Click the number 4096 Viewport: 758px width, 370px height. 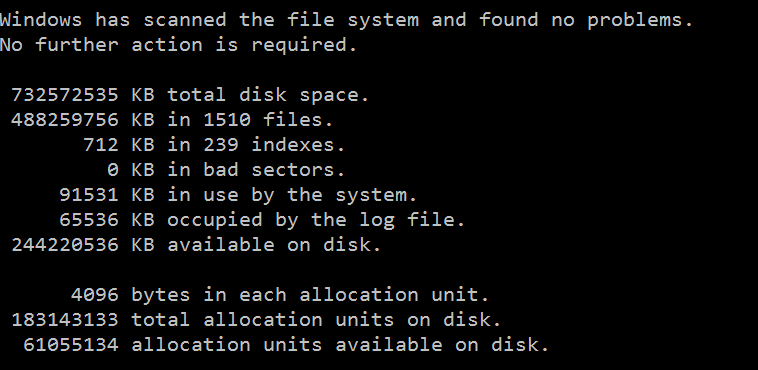[x=95, y=295]
